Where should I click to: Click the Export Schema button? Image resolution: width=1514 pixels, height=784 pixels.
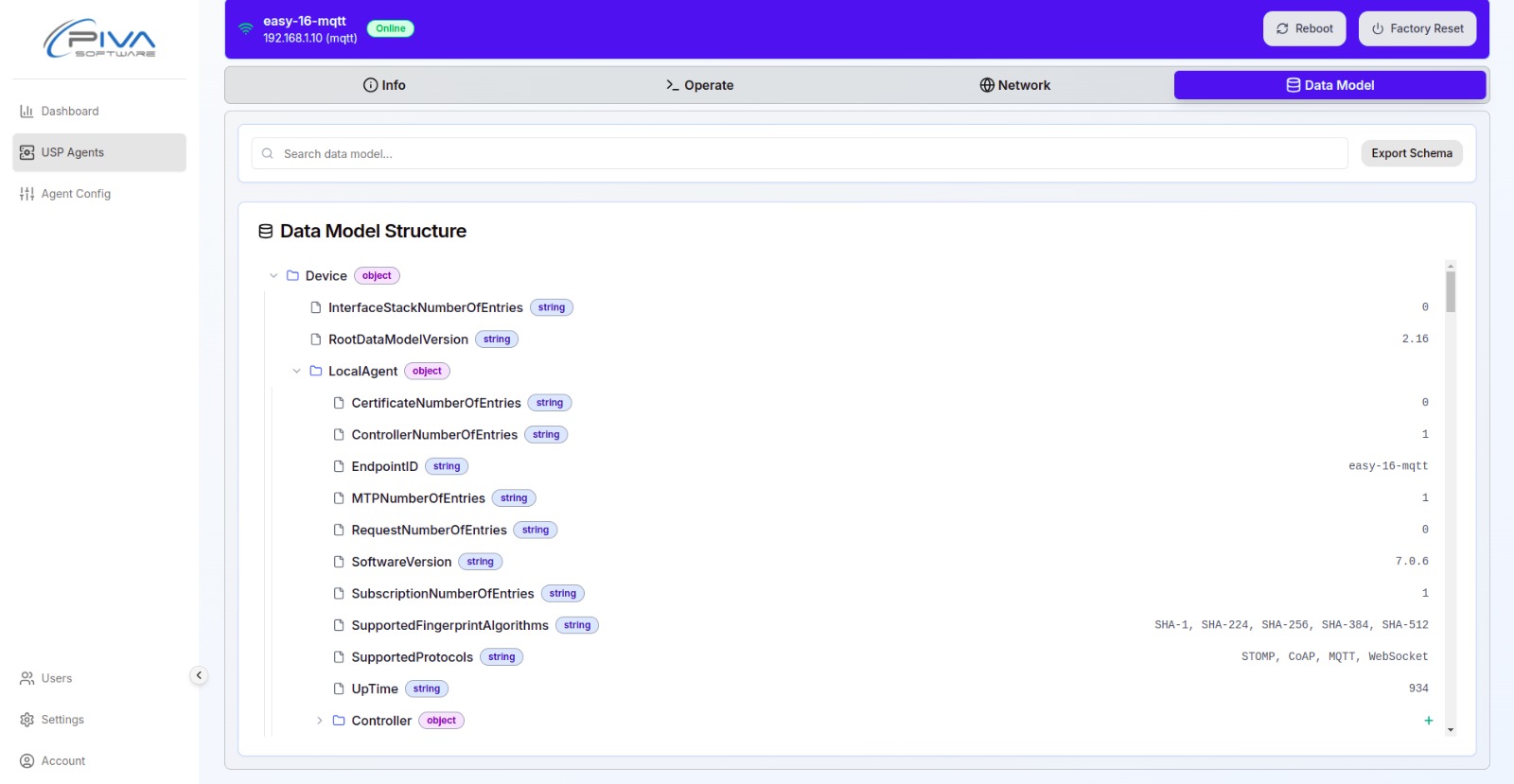coord(1411,153)
